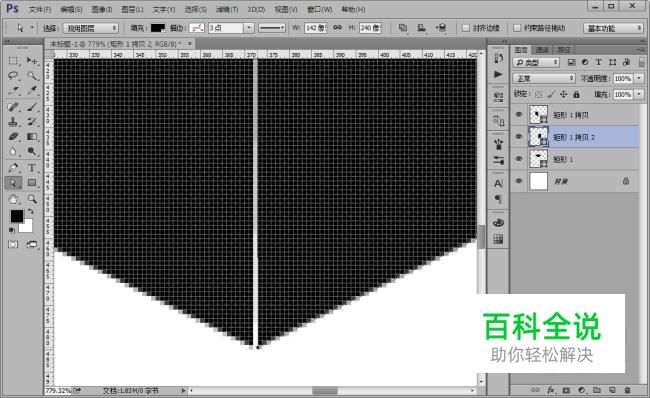Create a new layer group
The height and width of the screenshot is (398, 650).
pyautogui.click(x=597, y=390)
